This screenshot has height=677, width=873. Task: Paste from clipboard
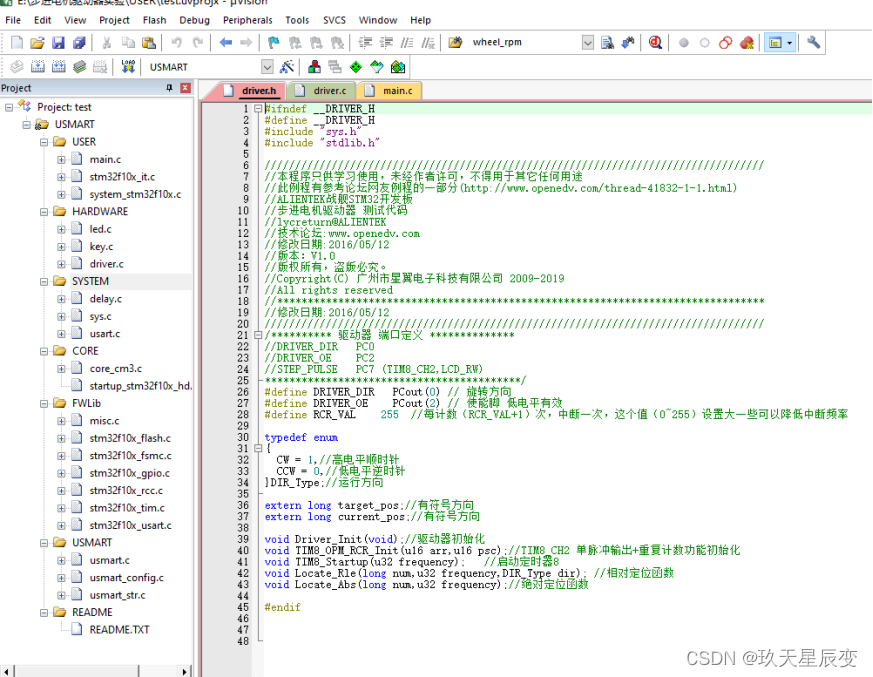point(146,42)
